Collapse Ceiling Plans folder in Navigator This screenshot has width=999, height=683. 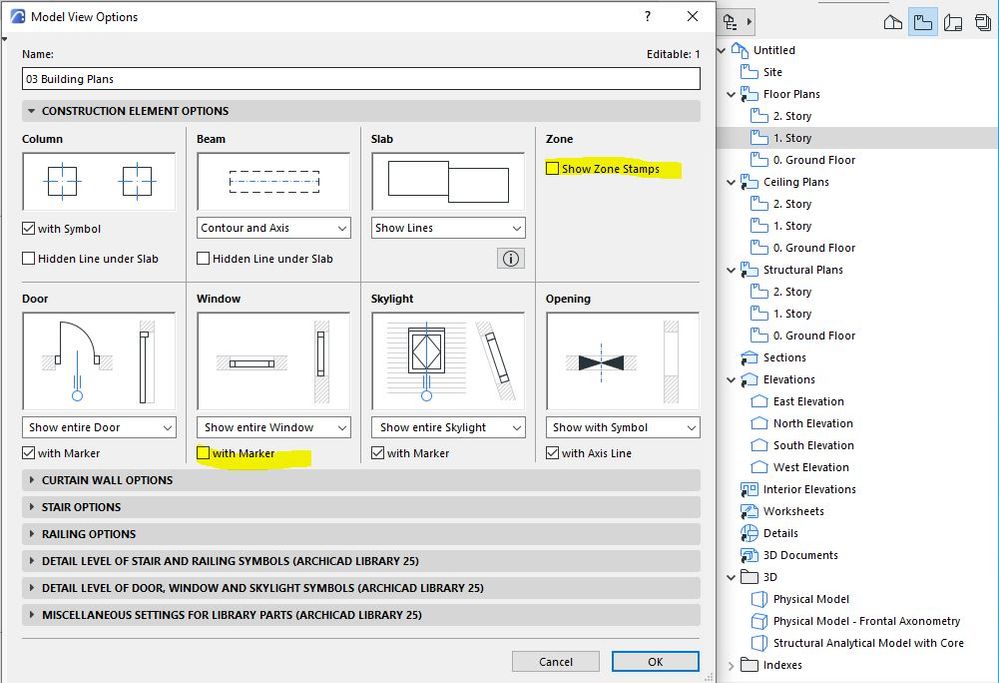(x=731, y=182)
